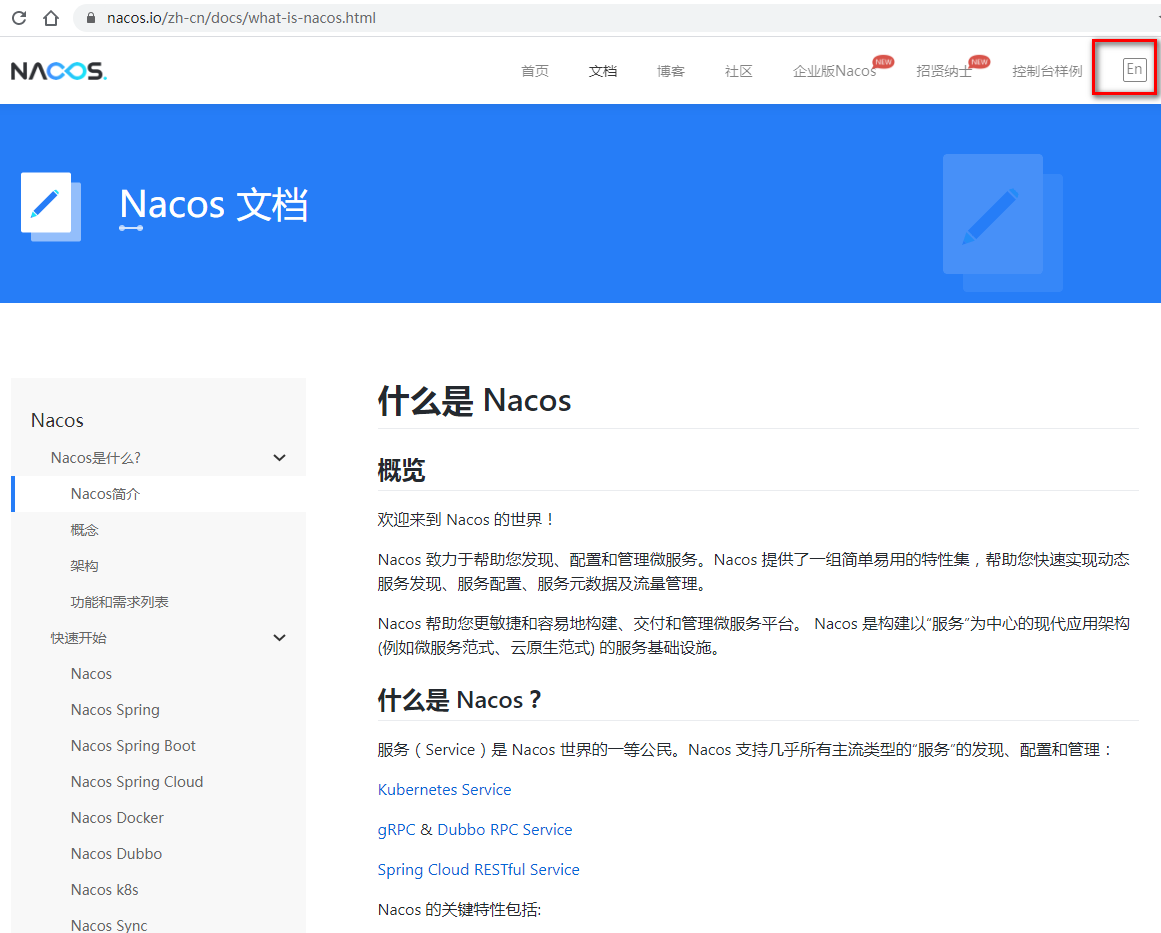
Task: Open the 架构 sidebar entry
Action: click(x=84, y=566)
